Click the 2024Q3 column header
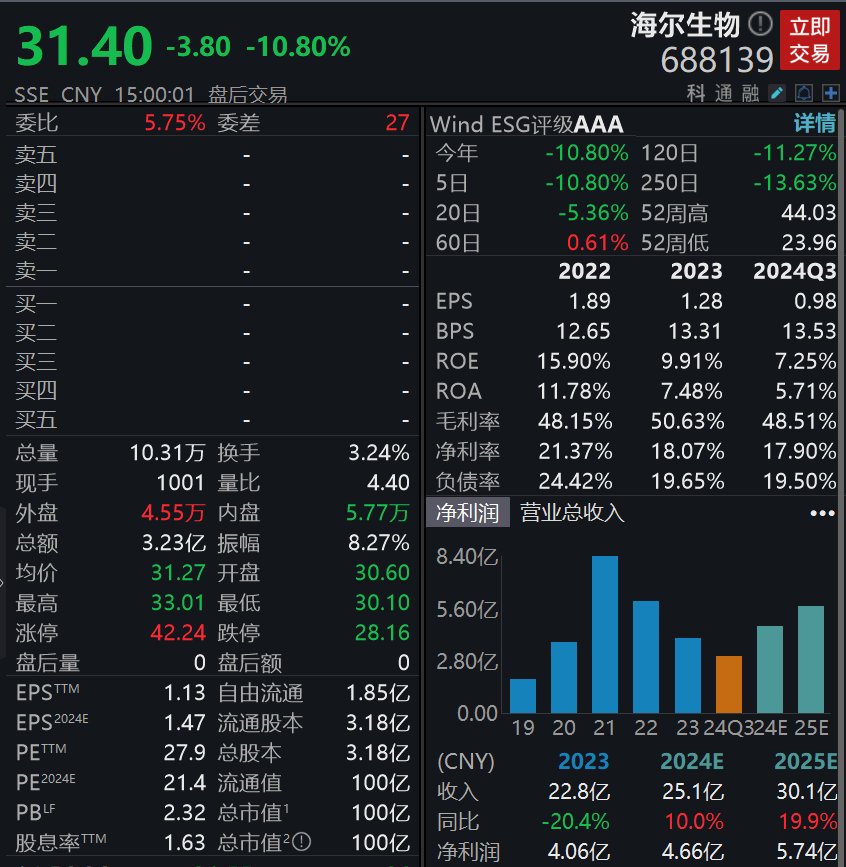Viewport: 846px width, 867px height. pyautogui.click(x=795, y=271)
